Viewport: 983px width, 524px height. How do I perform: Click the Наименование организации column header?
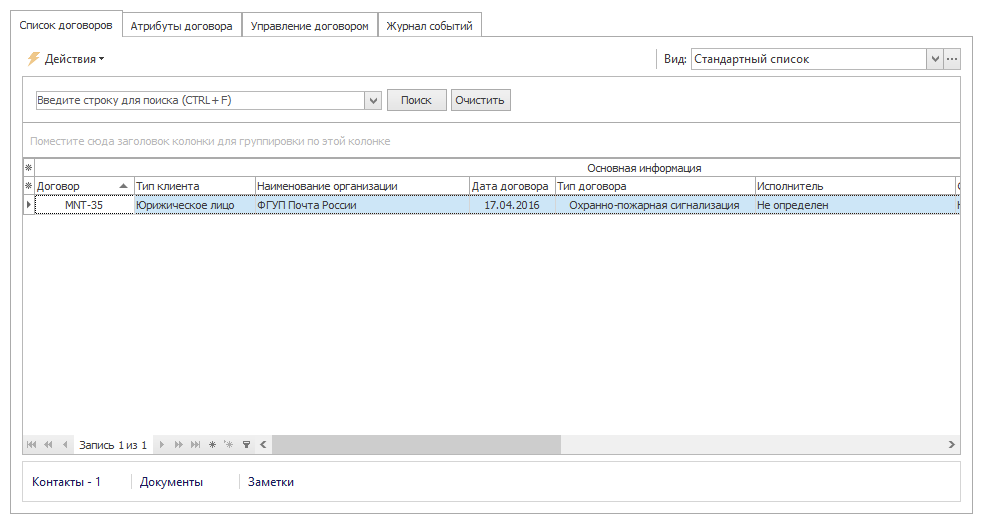point(362,186)
